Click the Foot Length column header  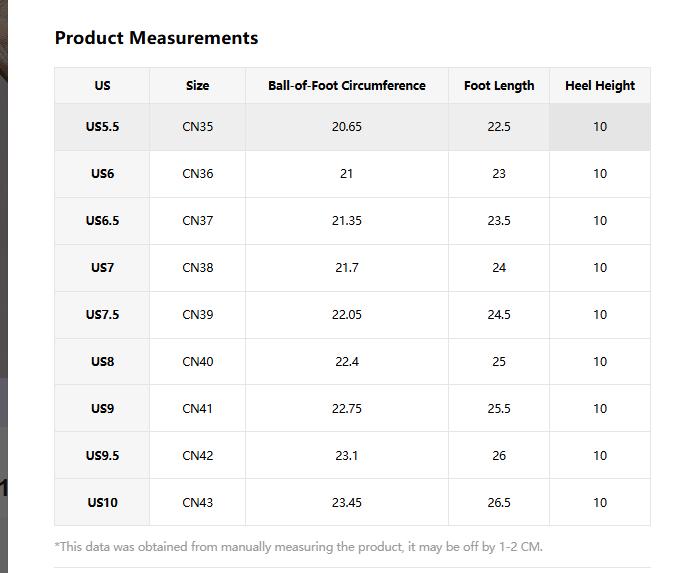tap(499, 86)
